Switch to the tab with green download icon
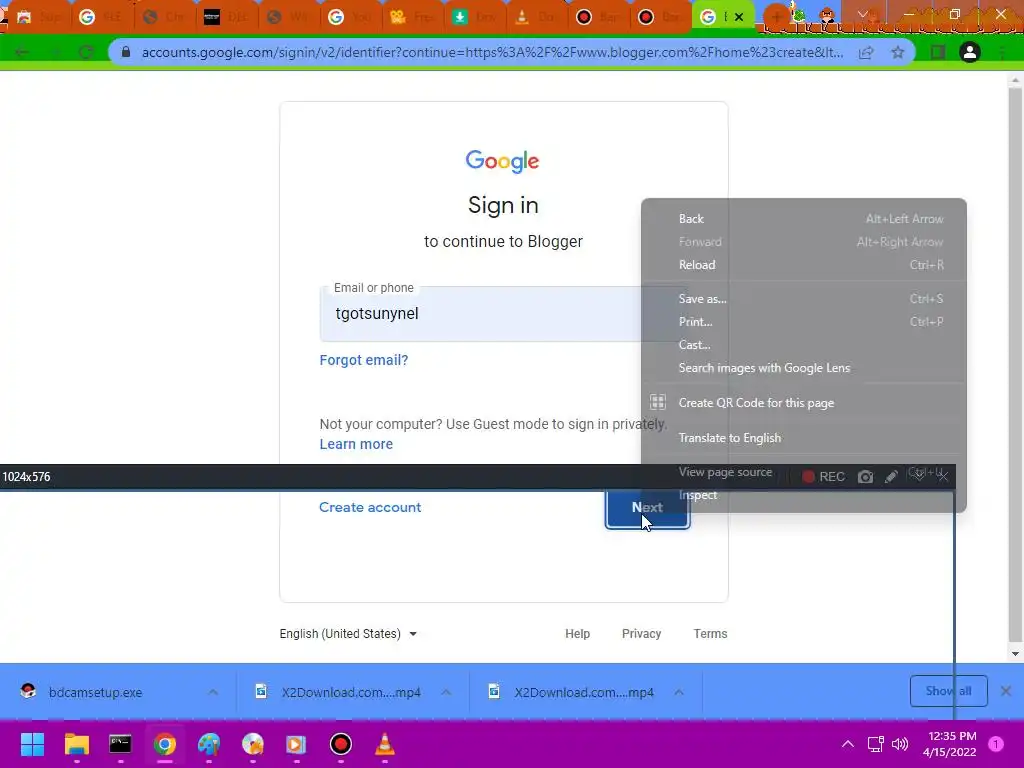This screenshot has height=768, width=1024. pos(475,18)
